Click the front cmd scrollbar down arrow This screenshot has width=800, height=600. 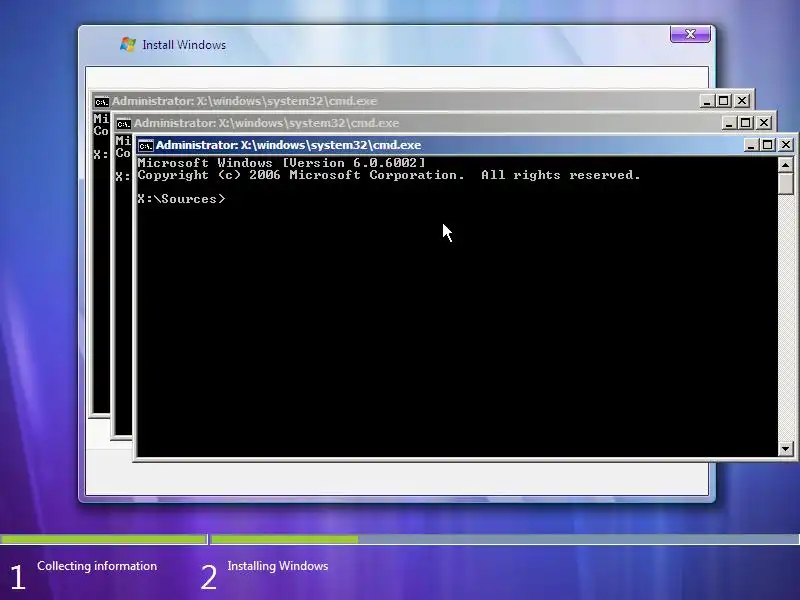click(x=785, y=449)
